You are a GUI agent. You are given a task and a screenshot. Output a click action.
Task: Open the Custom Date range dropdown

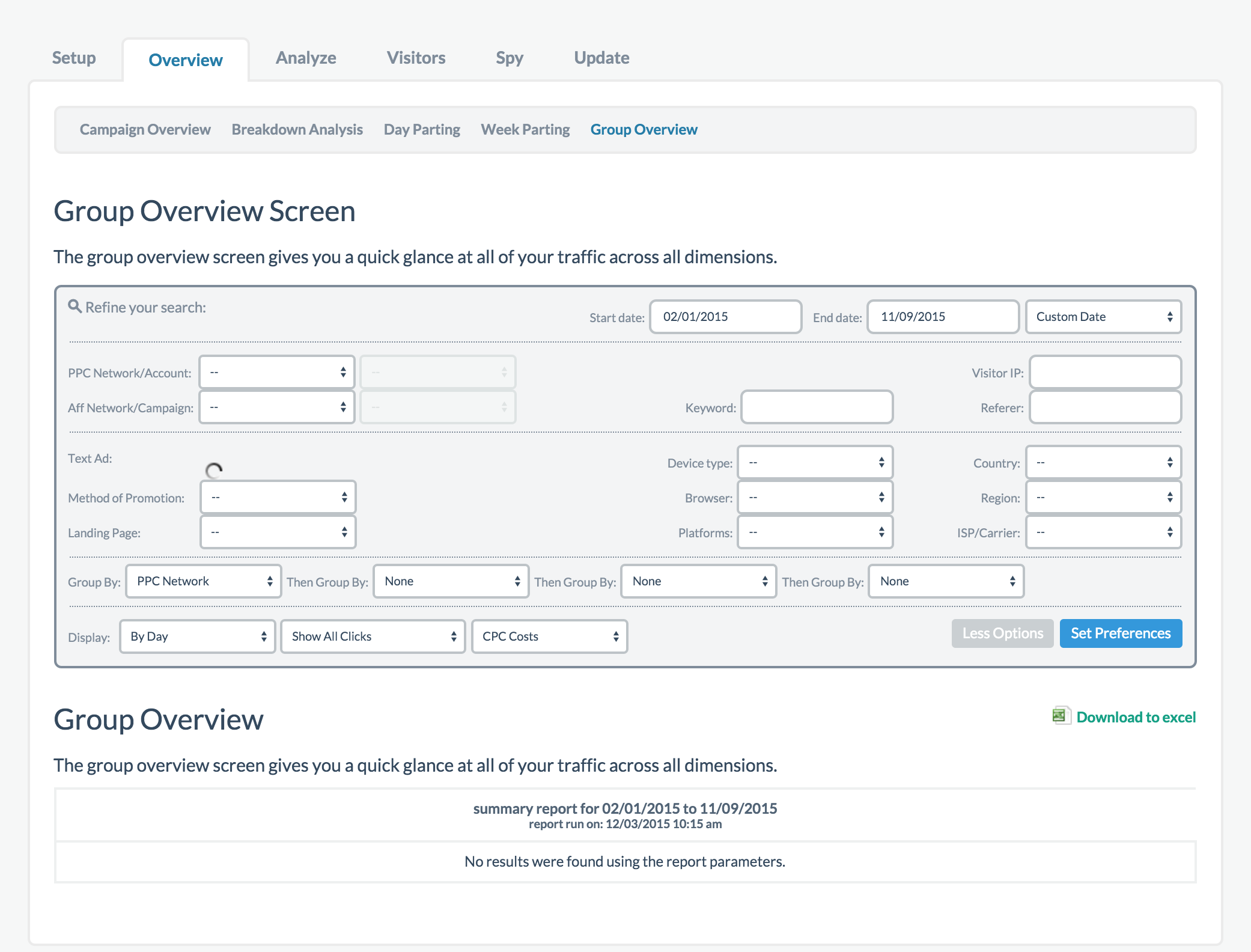(1103, 317)
